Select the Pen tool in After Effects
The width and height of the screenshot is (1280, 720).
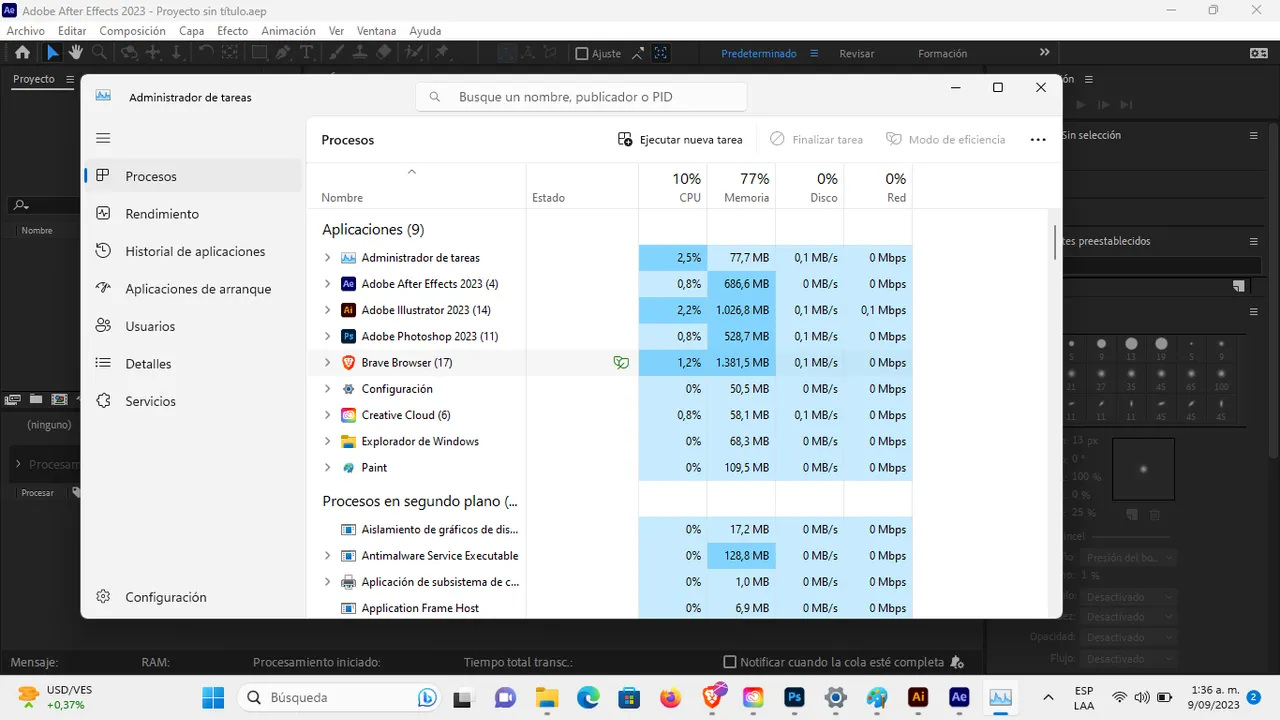point(283,53)
